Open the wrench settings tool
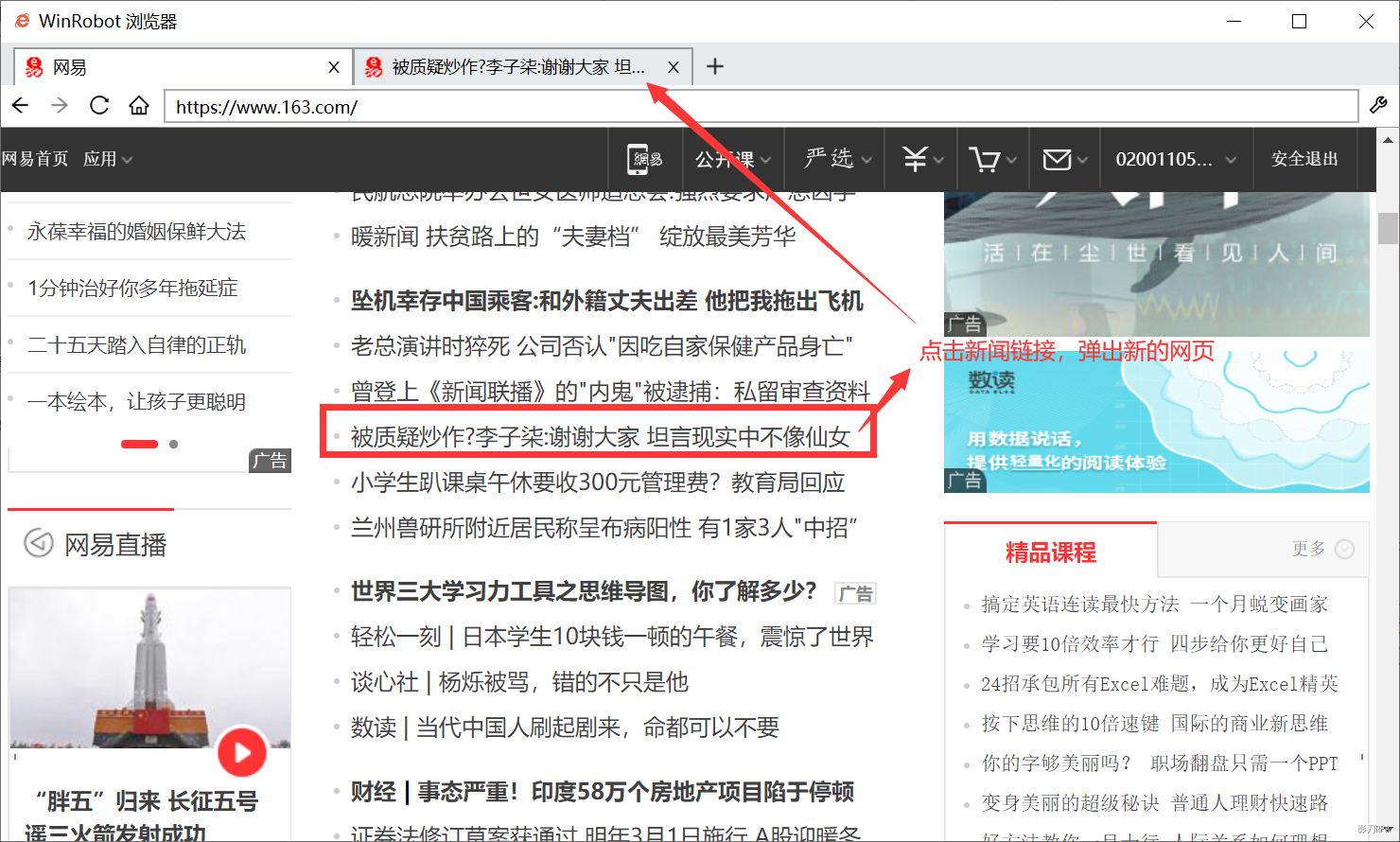 (x=1378, y=105)
